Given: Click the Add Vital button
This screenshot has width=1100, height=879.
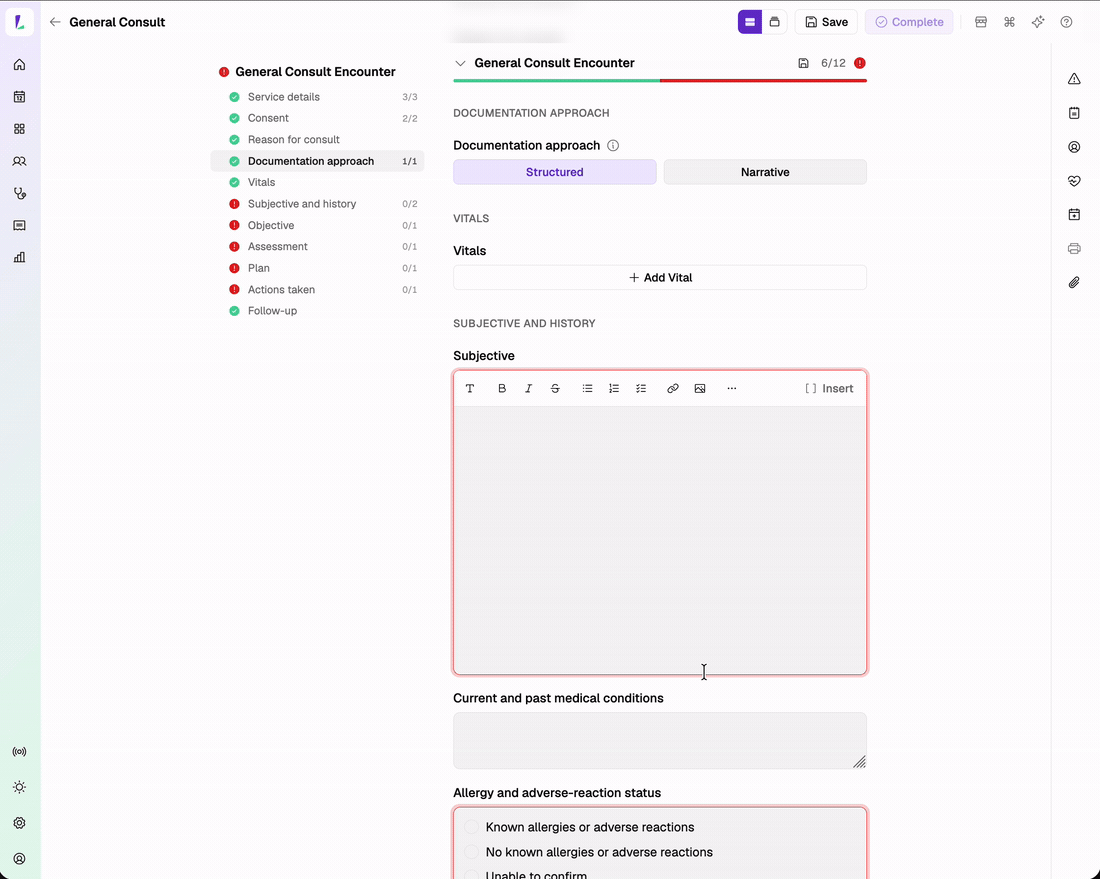Looking at the screenshot, I should coord(660,277).
